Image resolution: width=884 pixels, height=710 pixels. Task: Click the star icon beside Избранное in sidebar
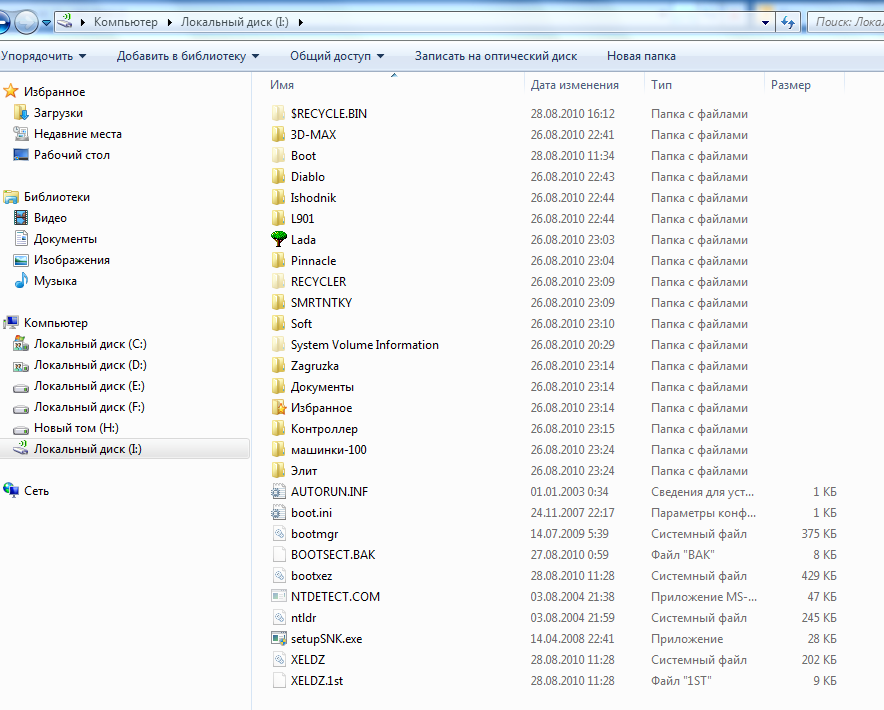pyautogui.click(x=11, y=91)
